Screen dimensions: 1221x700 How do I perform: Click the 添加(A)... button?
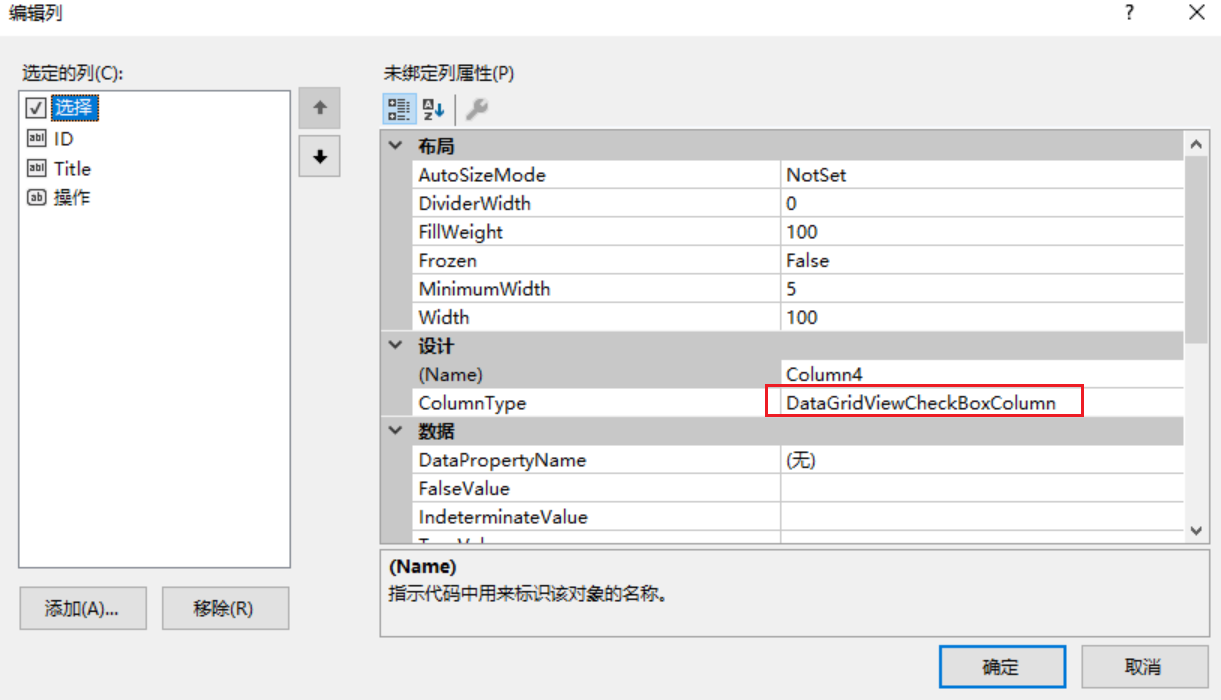(82, 608)
